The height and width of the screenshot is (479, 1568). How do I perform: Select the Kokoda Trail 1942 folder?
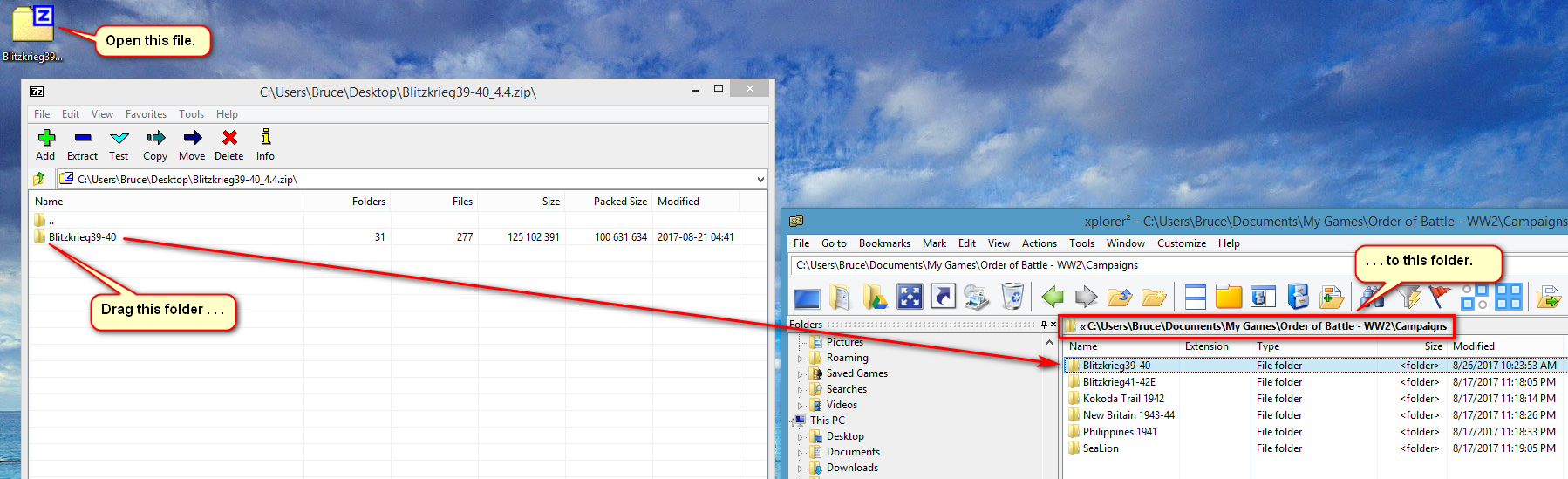1123,399
